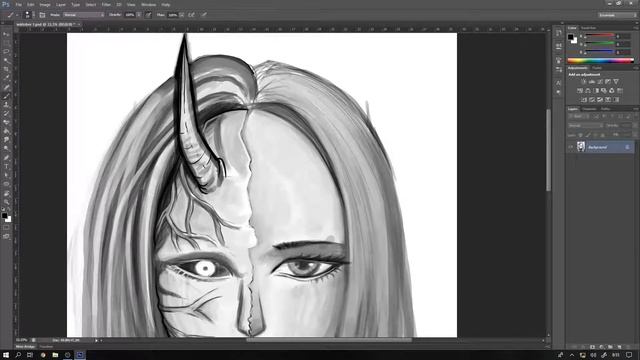Click the foreground color swatch in Color panel

[570, 37]
